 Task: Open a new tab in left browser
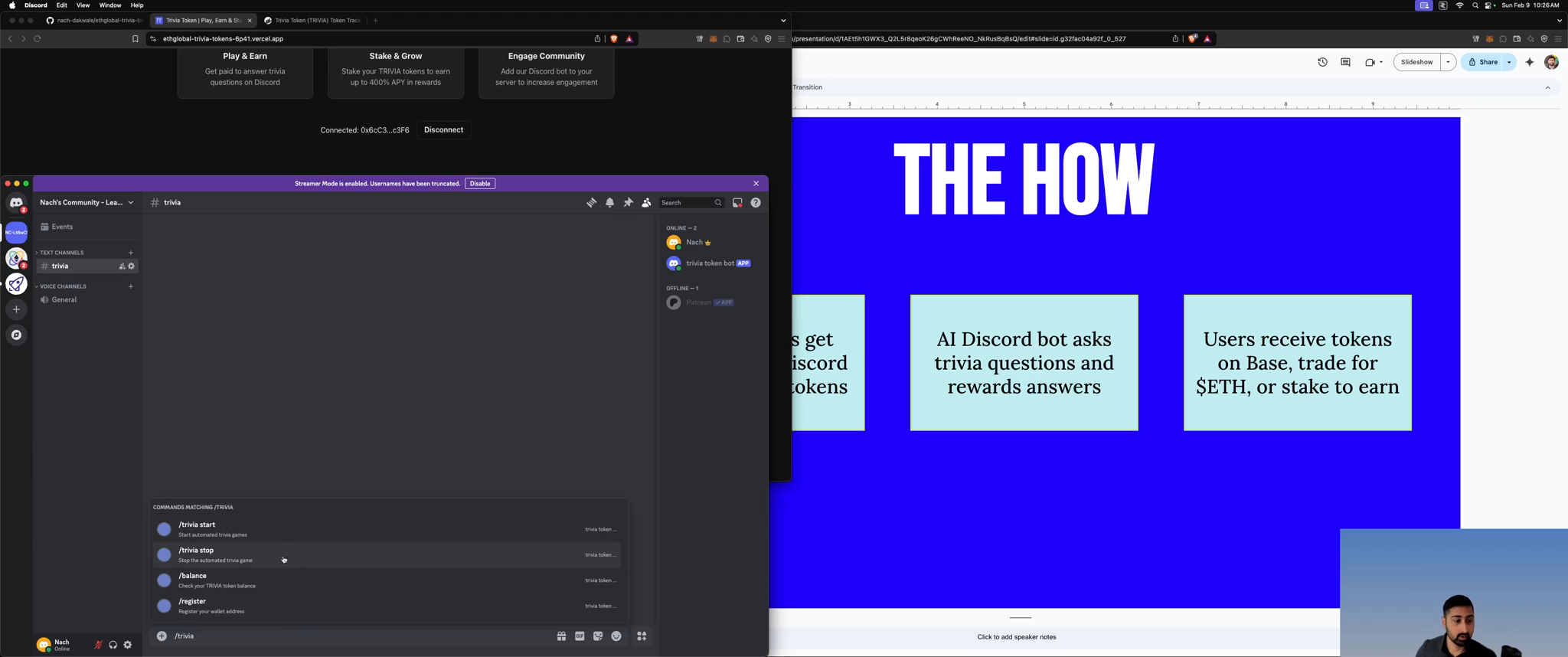(376, 21)
